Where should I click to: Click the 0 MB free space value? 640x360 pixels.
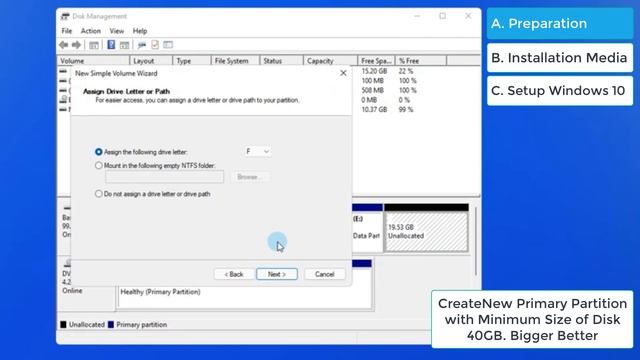(x=369, y=100)
